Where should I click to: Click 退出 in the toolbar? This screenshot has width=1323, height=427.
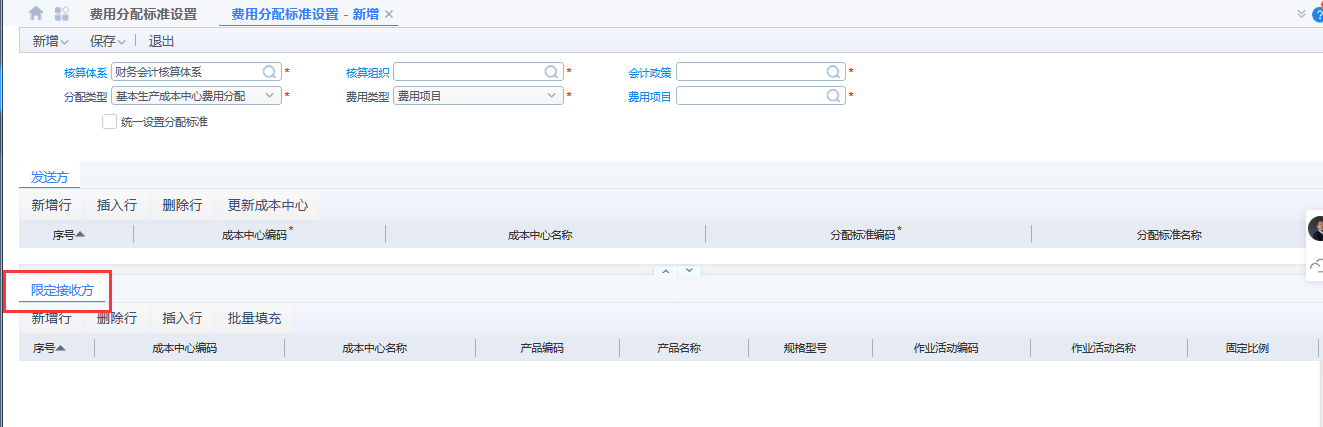161,41
